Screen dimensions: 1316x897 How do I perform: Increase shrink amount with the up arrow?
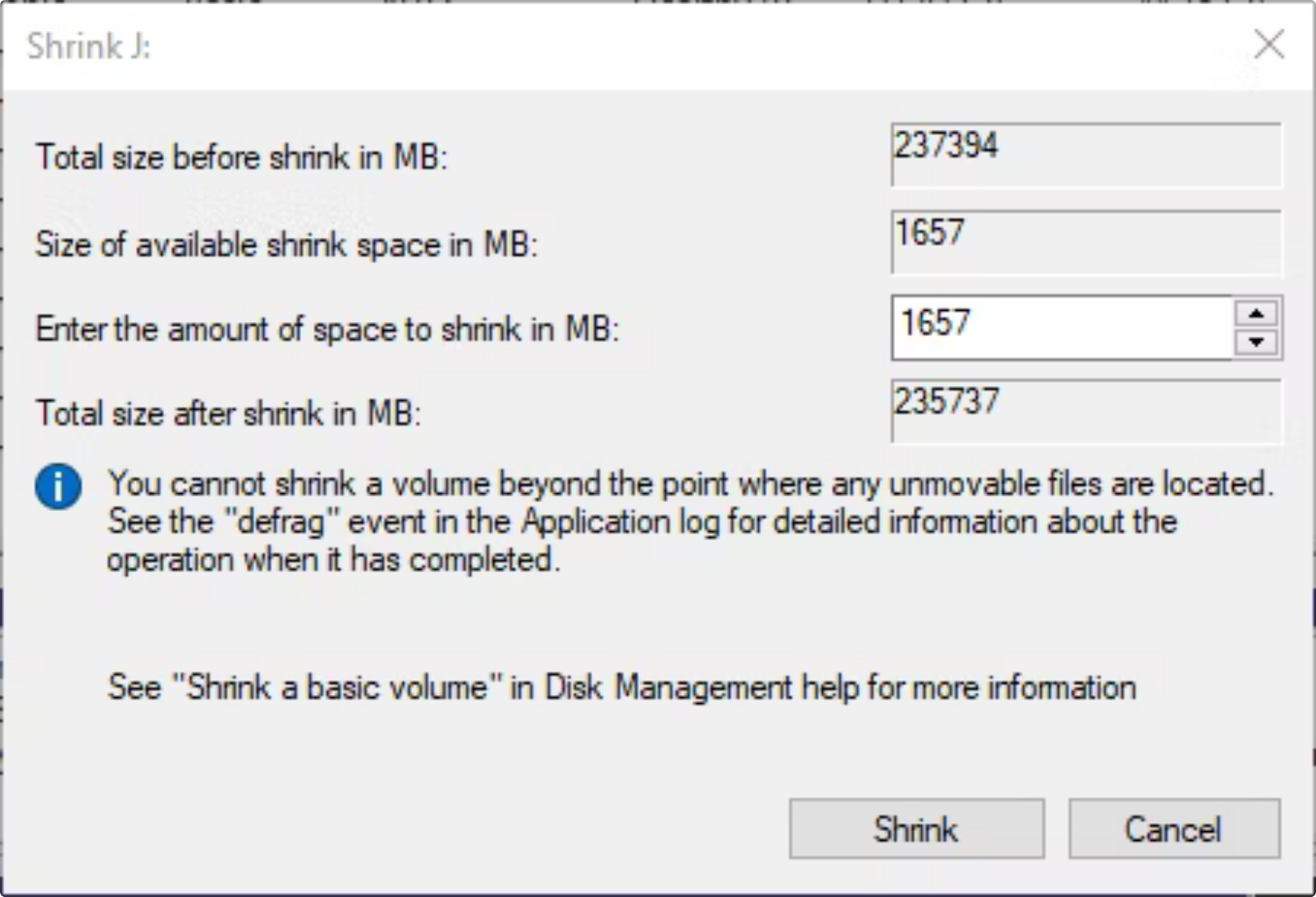click(1256, 314)
